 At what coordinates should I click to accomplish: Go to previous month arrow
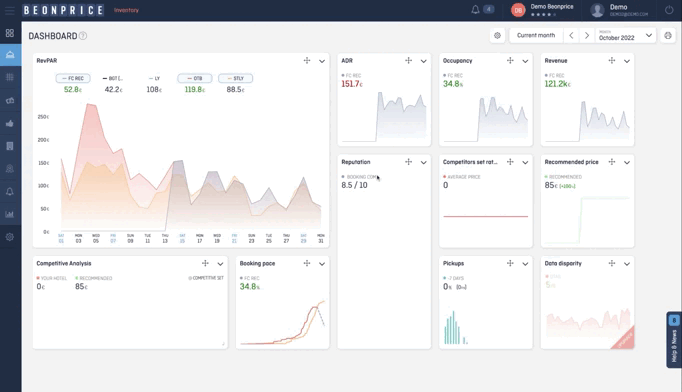click(571, 36)
